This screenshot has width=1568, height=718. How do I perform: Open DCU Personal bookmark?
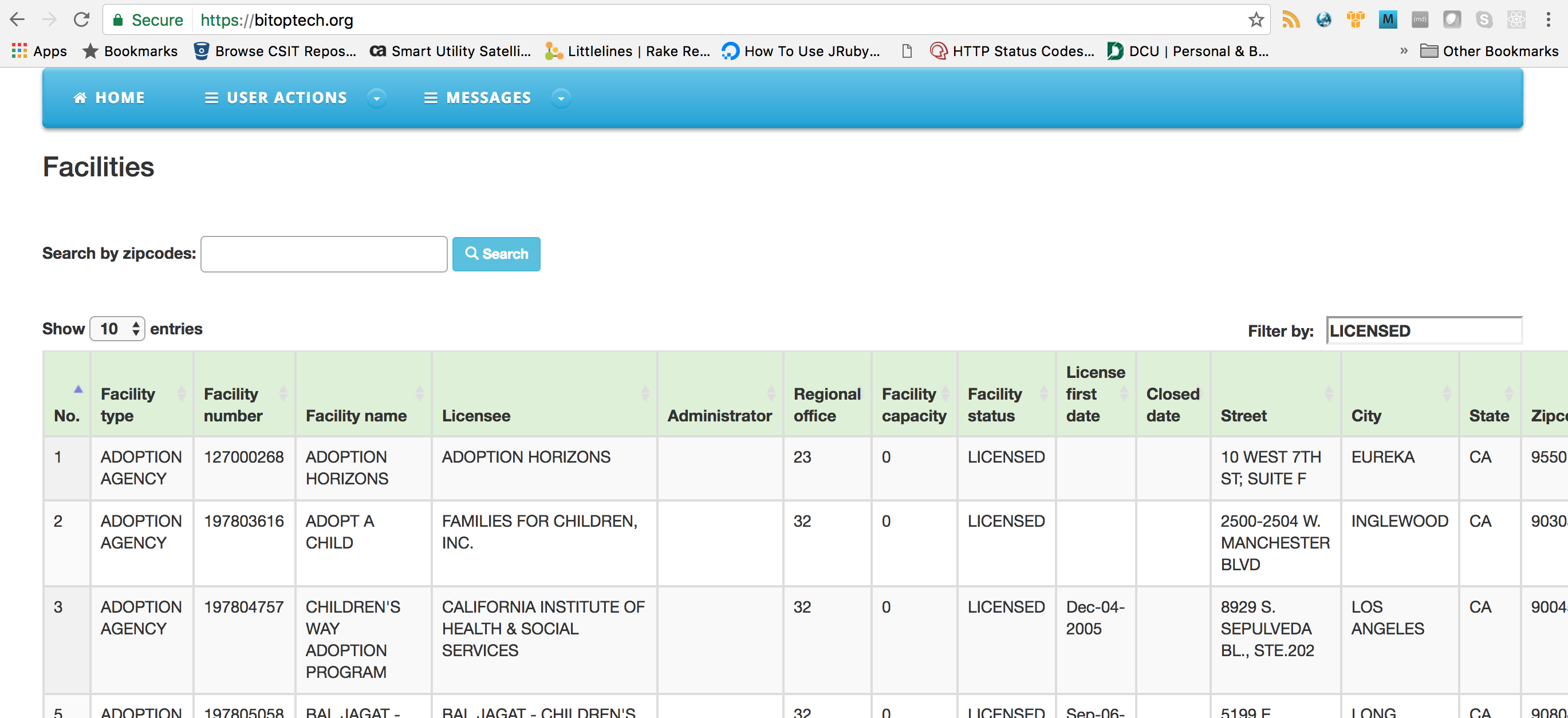click(1188, 51)
